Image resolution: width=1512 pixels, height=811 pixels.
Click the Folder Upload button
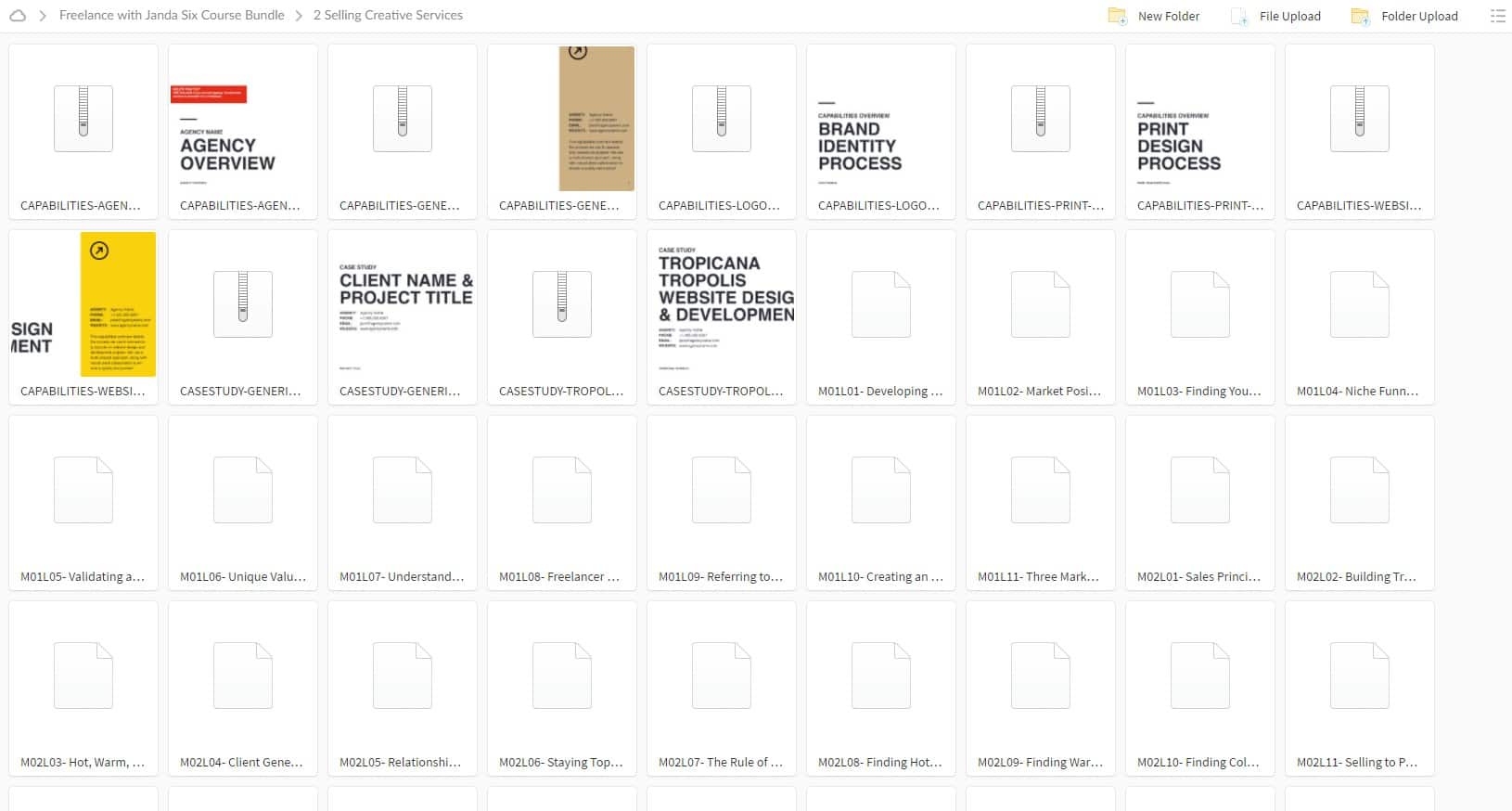point(1404,16)
